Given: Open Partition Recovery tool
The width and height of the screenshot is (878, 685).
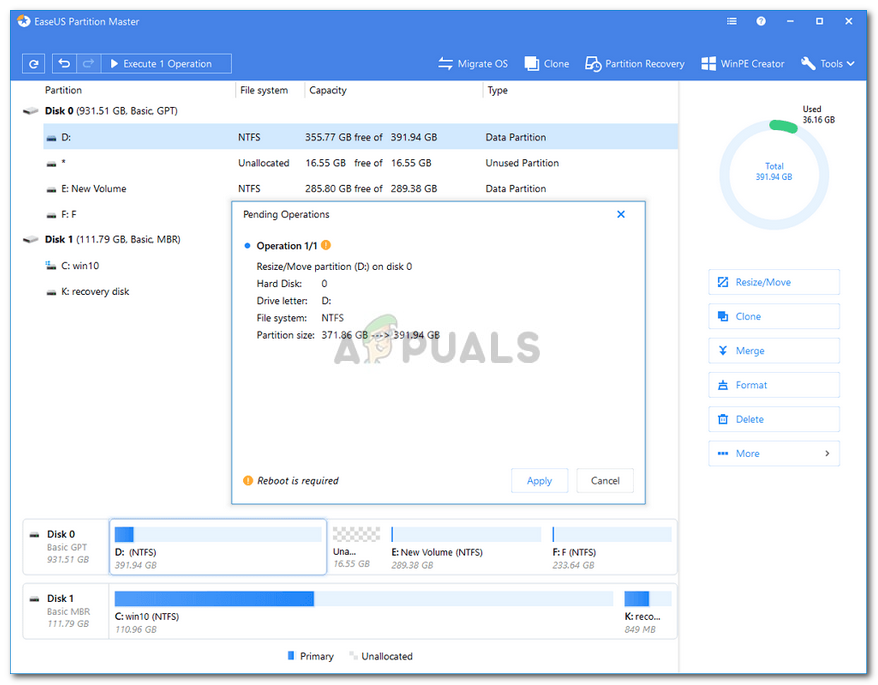Looking at the screenshot, I should 635,64.
